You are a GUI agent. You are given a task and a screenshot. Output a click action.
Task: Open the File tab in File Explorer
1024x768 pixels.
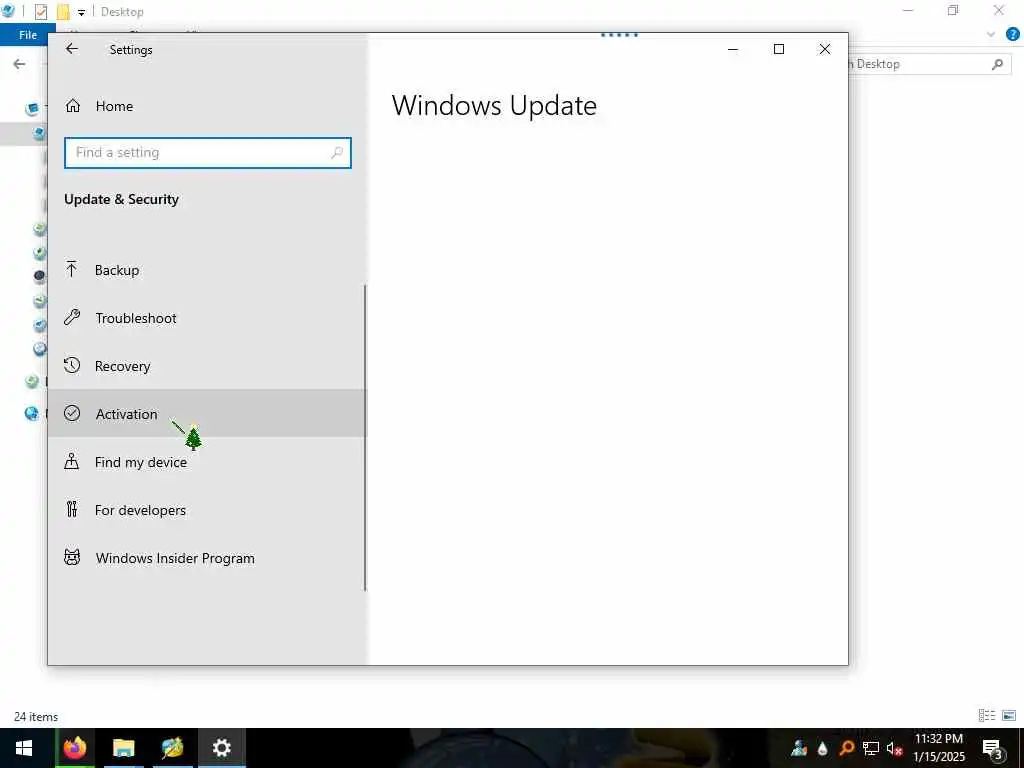(27, 35)
